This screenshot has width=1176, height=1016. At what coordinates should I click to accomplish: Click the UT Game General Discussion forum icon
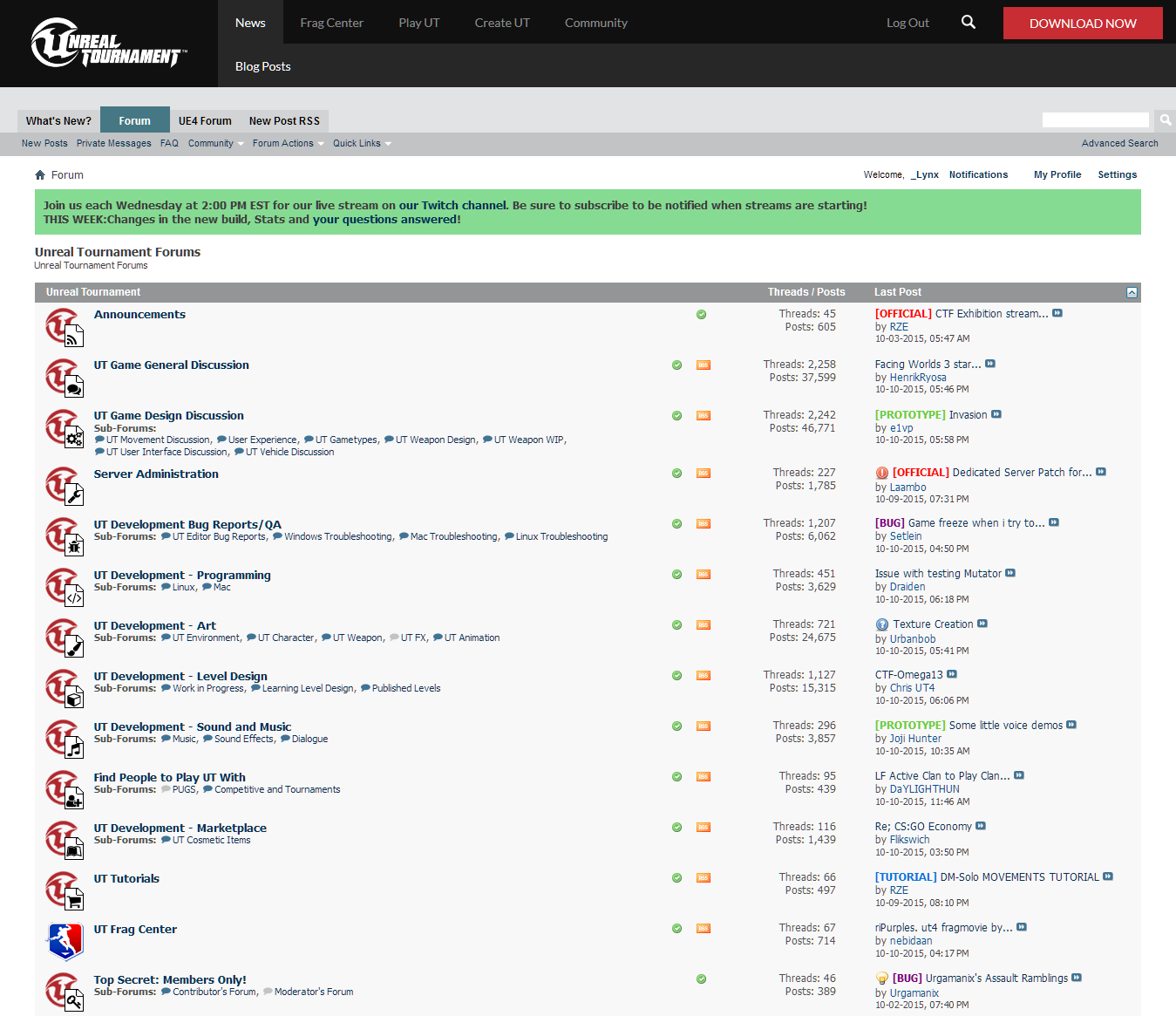point(65,378)
